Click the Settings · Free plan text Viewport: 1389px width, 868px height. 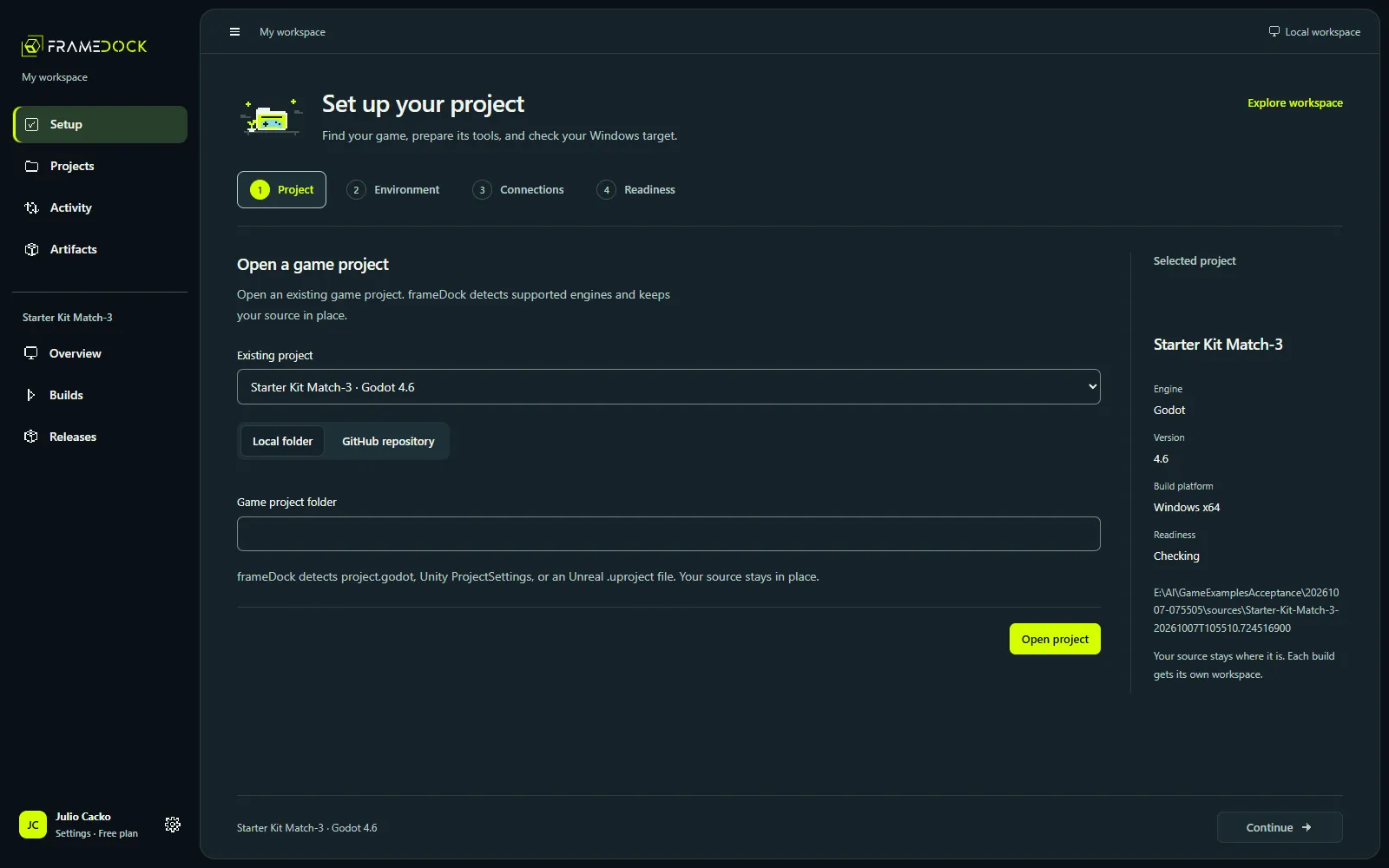coord(96,833)
